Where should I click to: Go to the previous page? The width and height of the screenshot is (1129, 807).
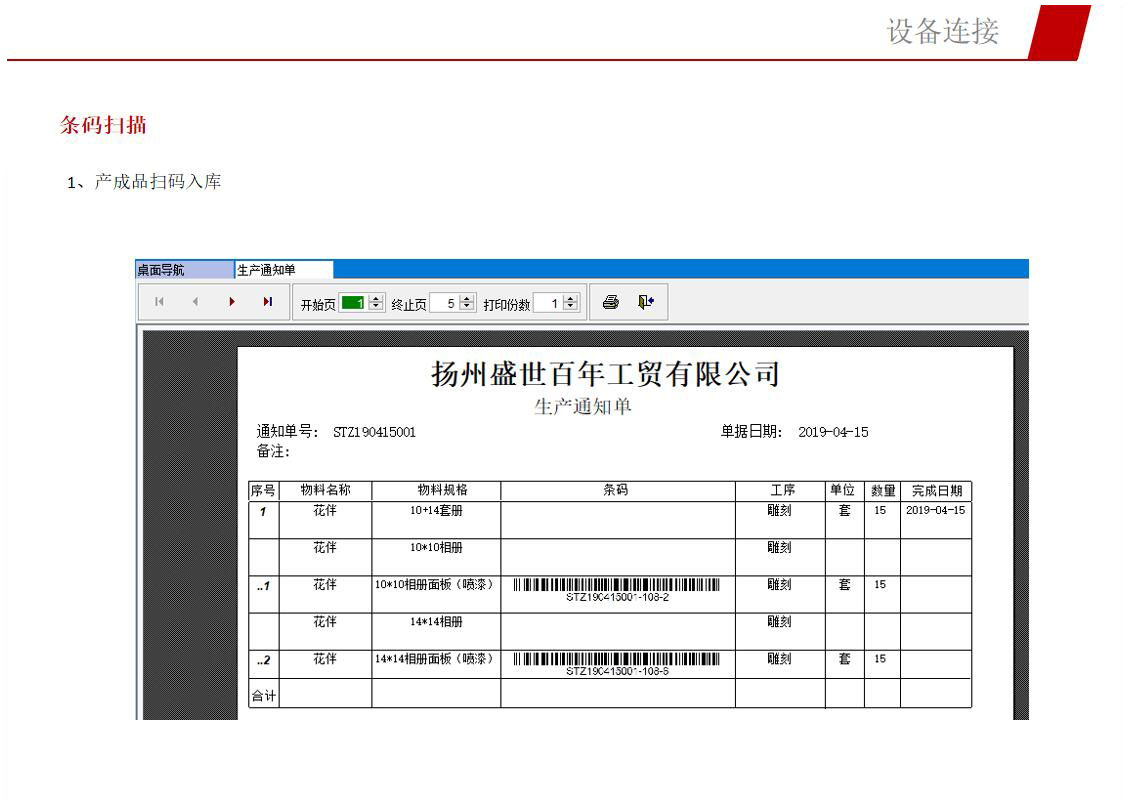(195, 302)
